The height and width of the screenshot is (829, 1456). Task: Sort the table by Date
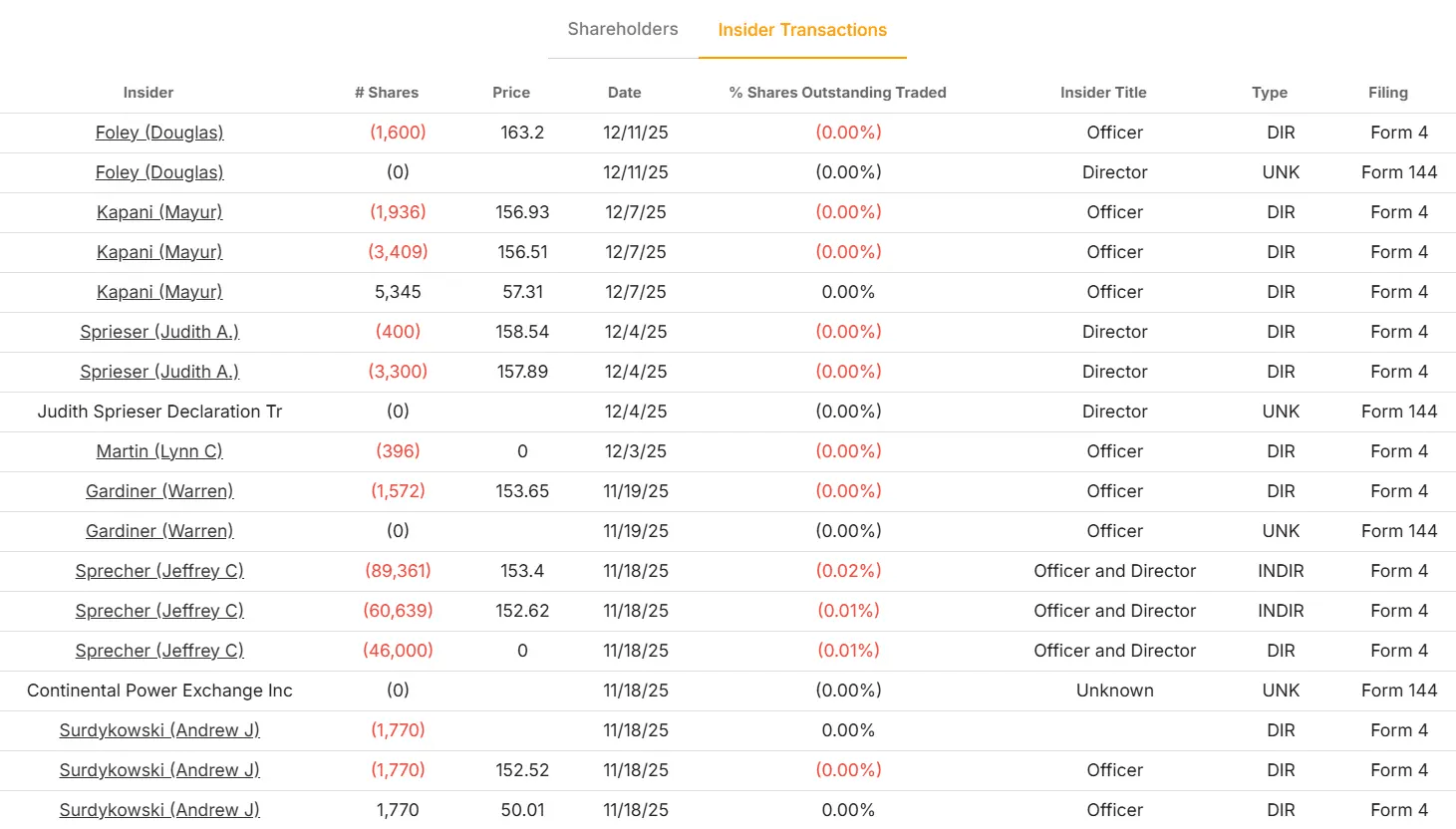tap(625, 92)
